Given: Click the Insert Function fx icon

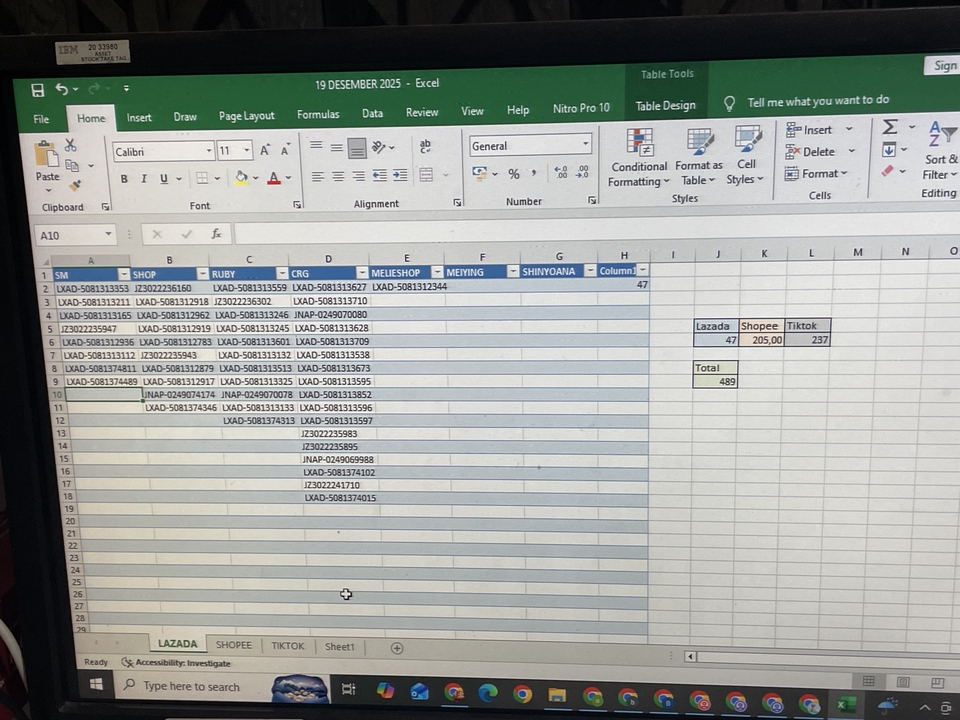Looking at the screenshot, I should [216, 234].
